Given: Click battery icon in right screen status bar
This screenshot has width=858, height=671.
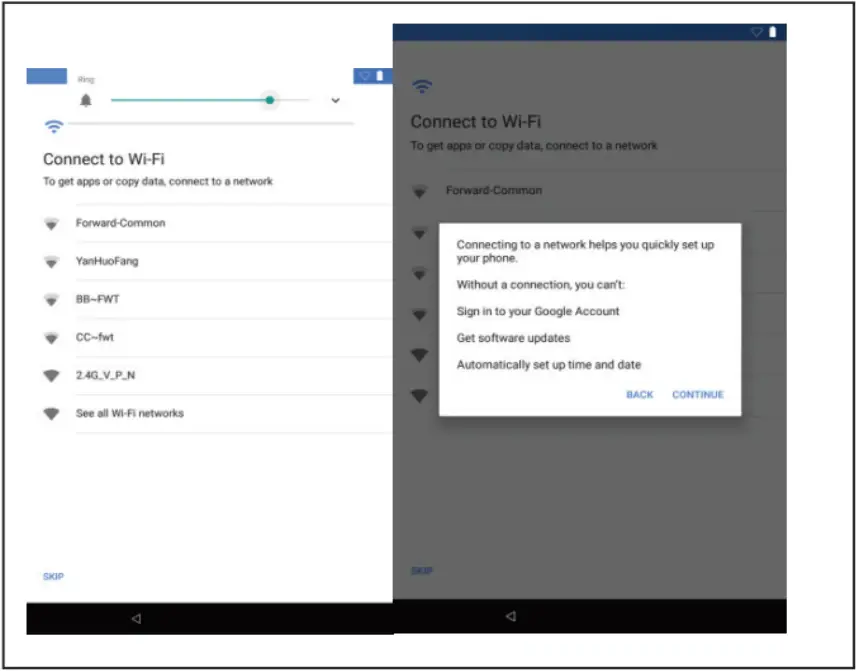Looking at the screenshot, I should coord(773,32).
